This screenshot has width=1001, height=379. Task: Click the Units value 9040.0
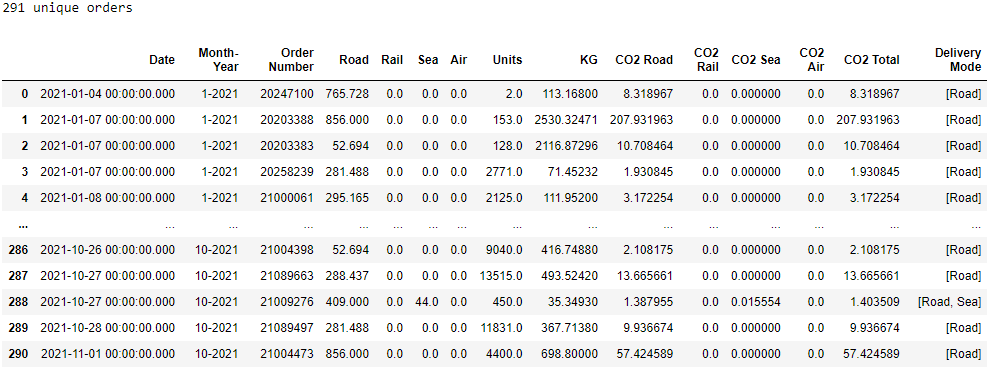pos(504,250)
